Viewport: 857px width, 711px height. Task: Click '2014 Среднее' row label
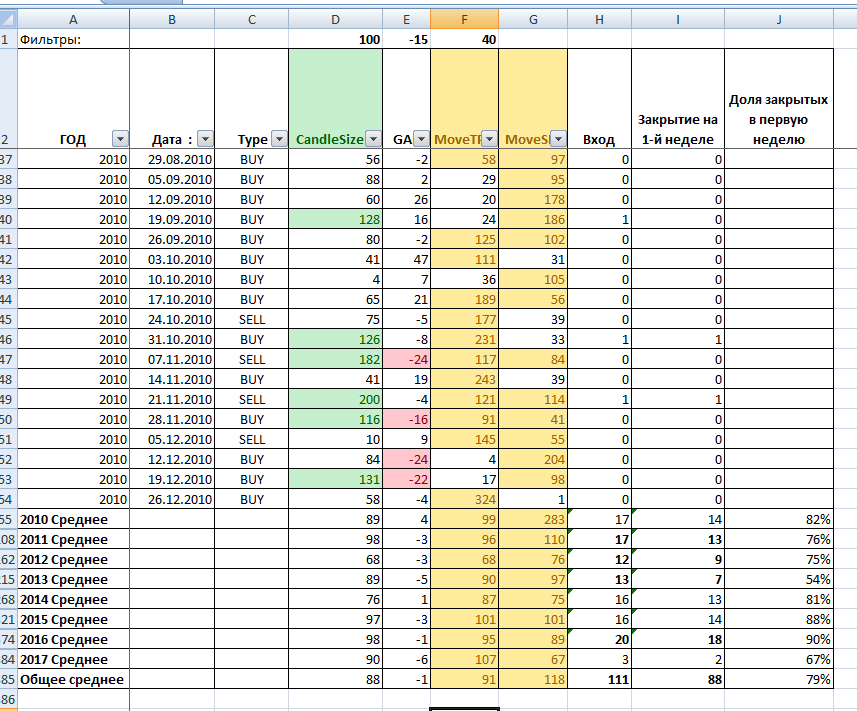(73, 600)
